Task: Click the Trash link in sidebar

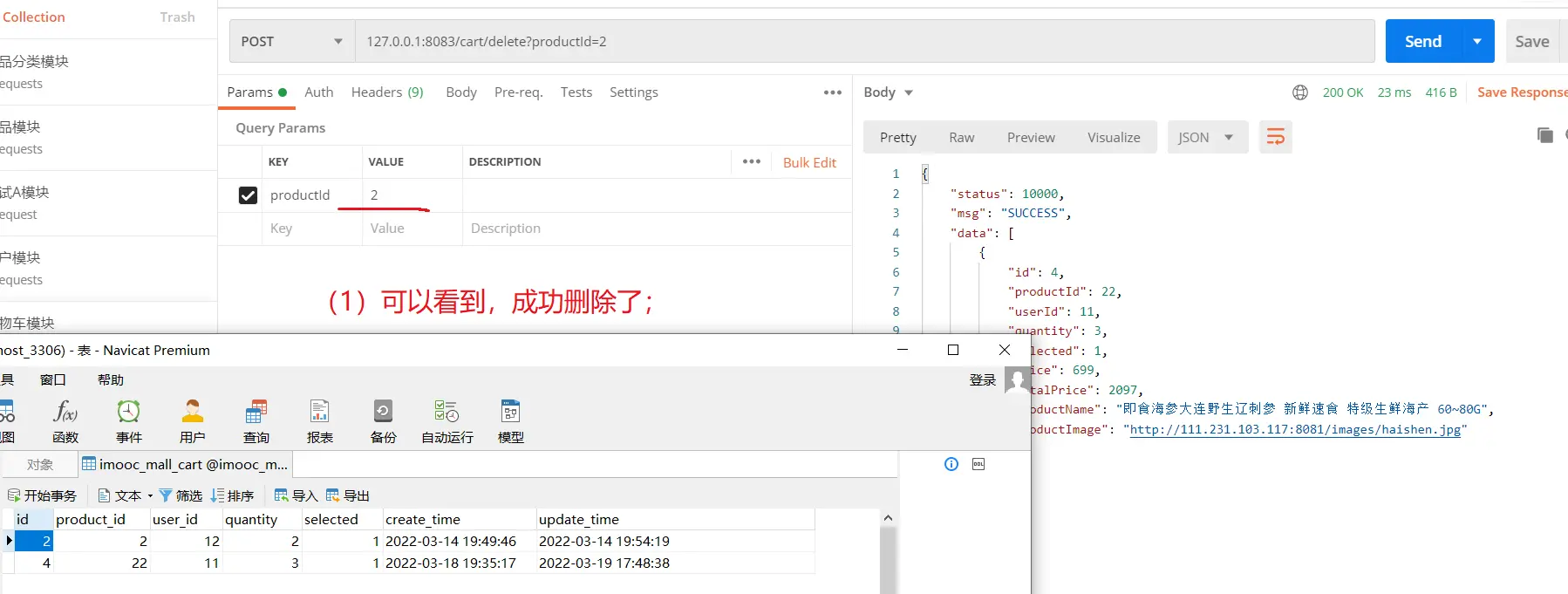Action: click(x=178, y=17)
